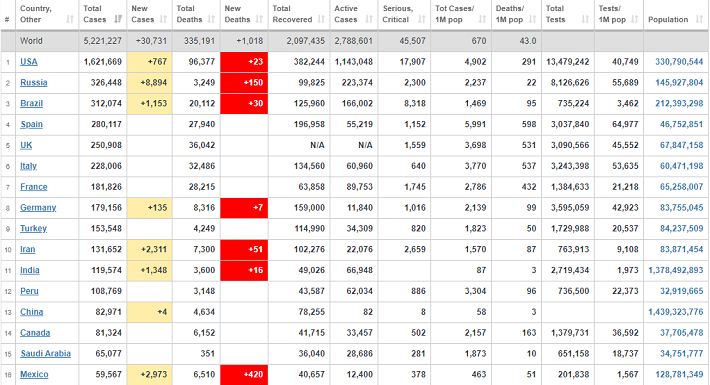The width and height of the screenshot is (710, 385).
Task: Open the Mexico country link
Action: tap(34, 374)
